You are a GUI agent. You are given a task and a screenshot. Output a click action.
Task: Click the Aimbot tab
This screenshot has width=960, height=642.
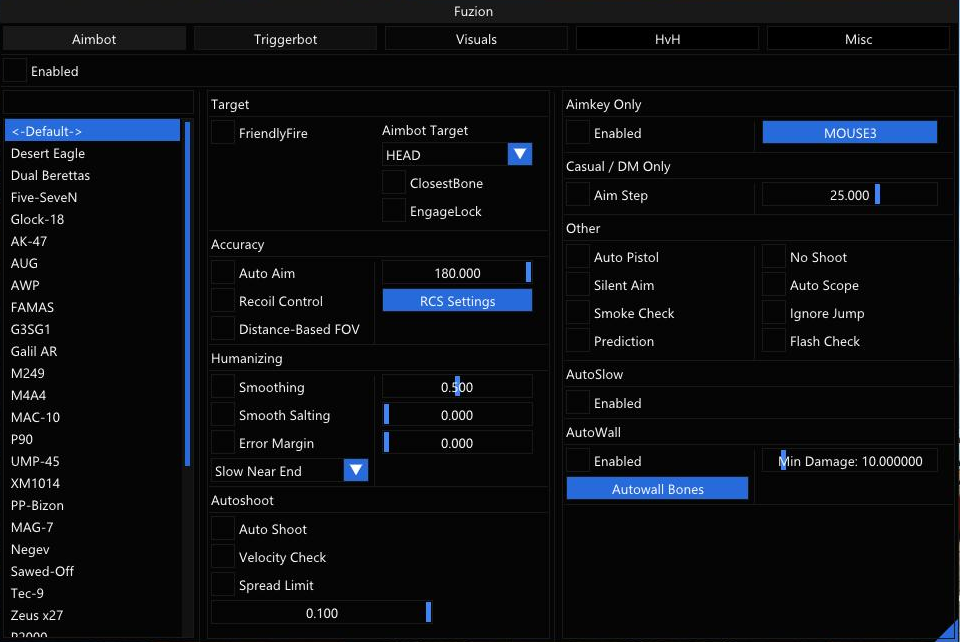click(94, 39)
